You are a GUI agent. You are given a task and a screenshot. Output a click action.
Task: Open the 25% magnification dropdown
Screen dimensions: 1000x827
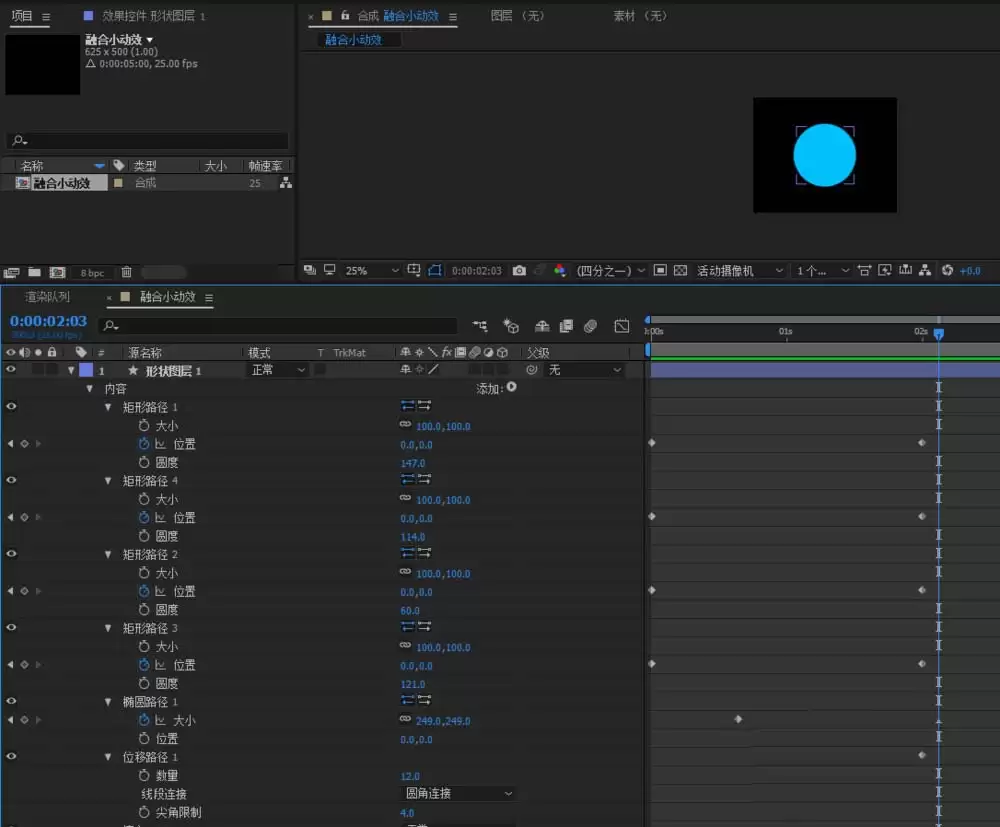pos(371,270)
